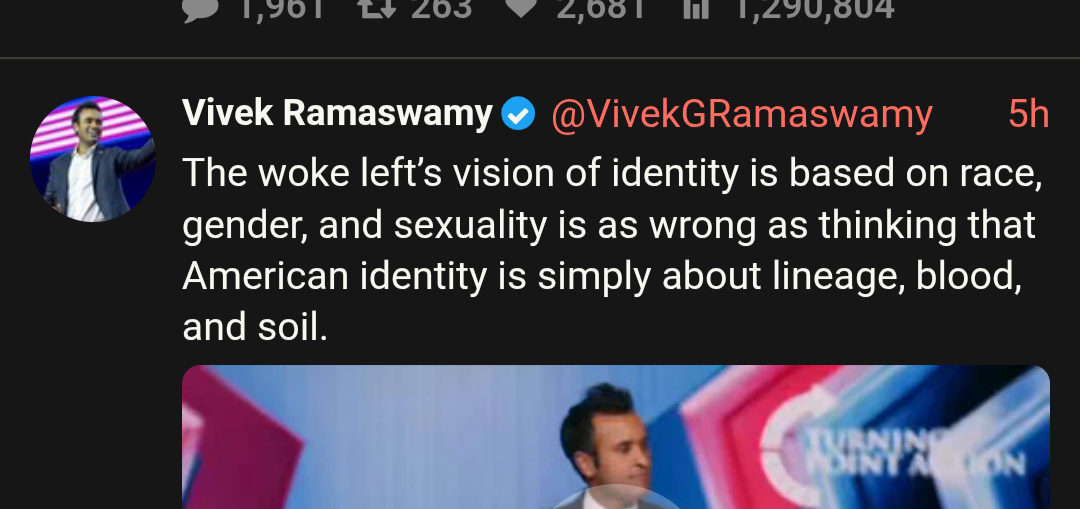
Task: Play the embedded video via circular overlay
Action: 616,497
